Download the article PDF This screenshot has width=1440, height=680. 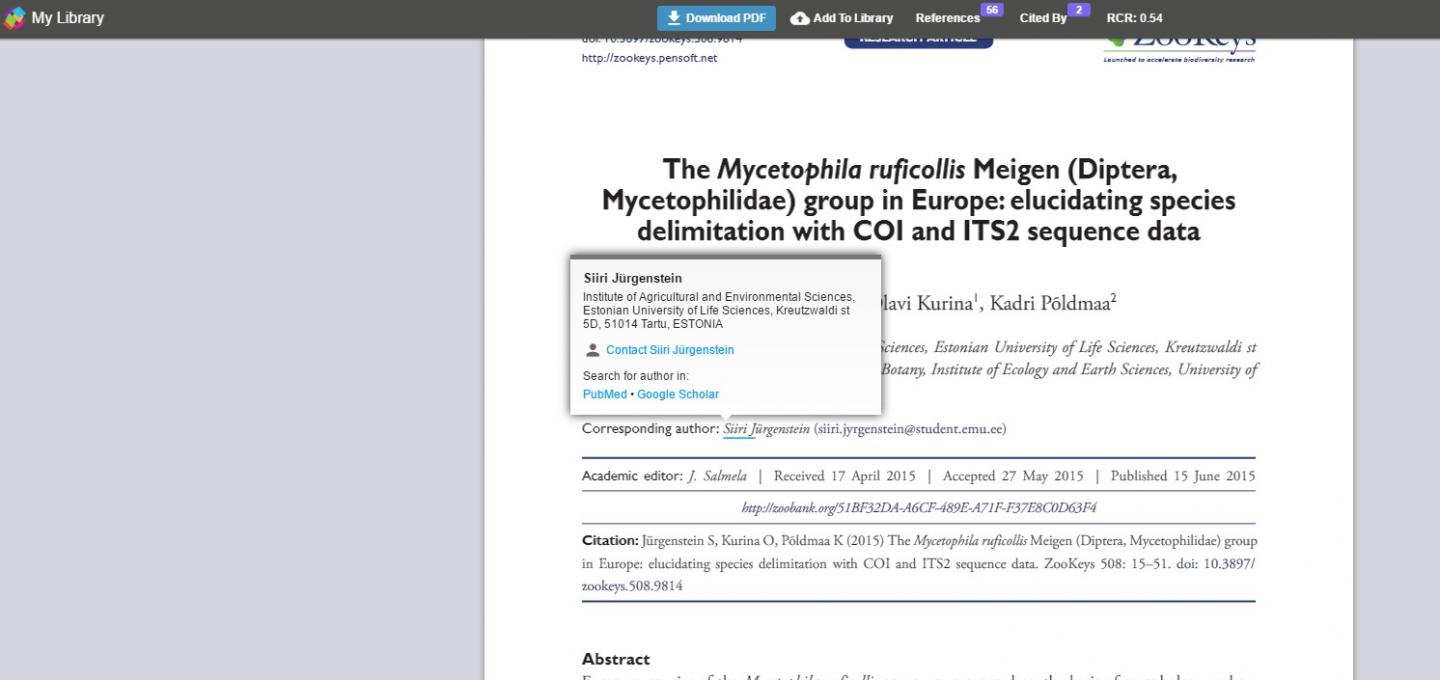(716, 18)
